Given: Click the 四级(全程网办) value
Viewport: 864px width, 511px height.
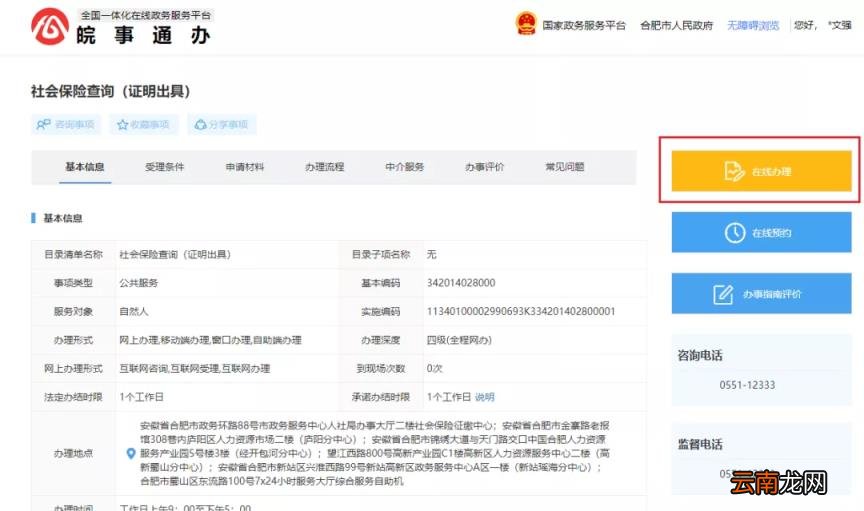Looking at the screenshot, I should tap(459, 340).
